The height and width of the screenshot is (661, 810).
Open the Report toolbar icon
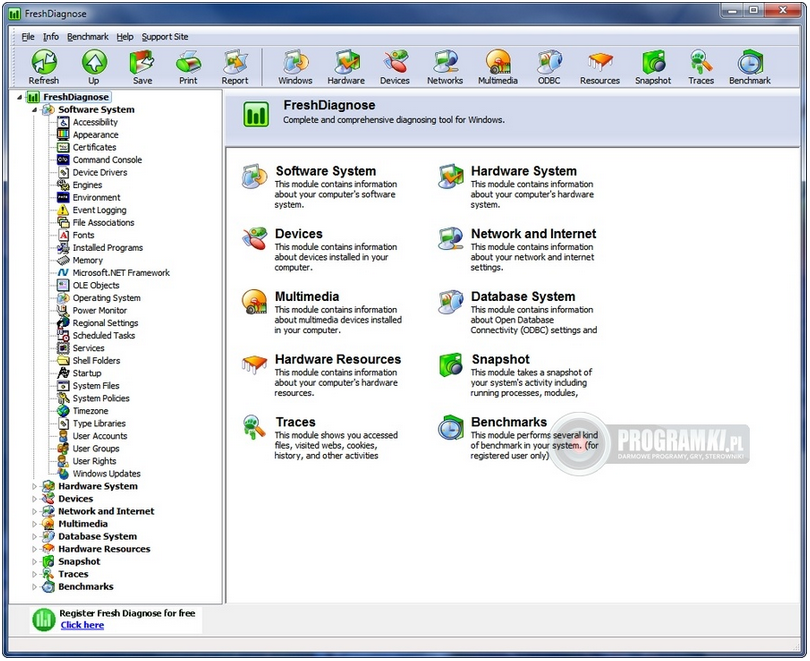click(x=235, y=62)
